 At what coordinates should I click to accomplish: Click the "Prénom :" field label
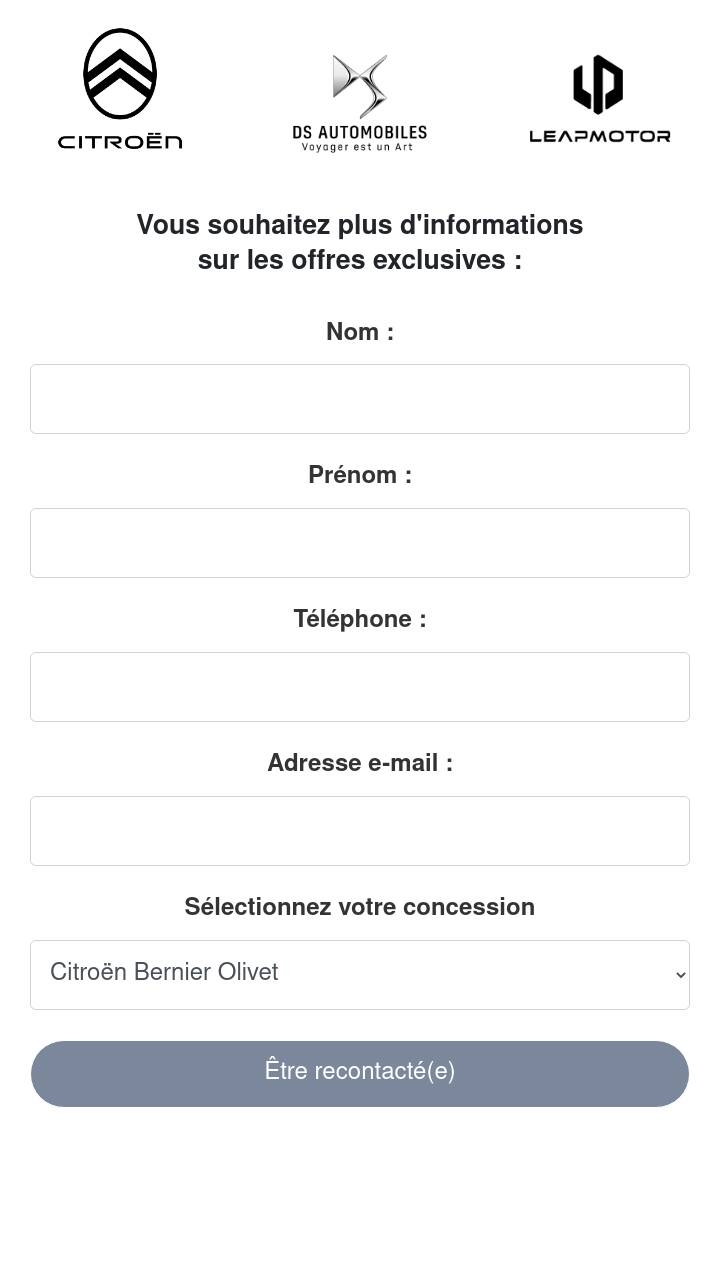pyautogui.click(x=360, y=475)
